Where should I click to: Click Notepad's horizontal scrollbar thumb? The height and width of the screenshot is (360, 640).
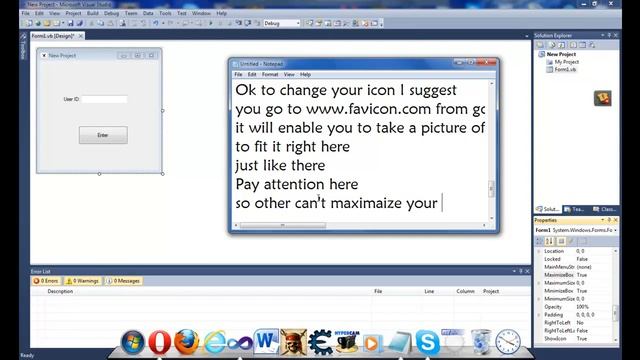coord(283,225)
